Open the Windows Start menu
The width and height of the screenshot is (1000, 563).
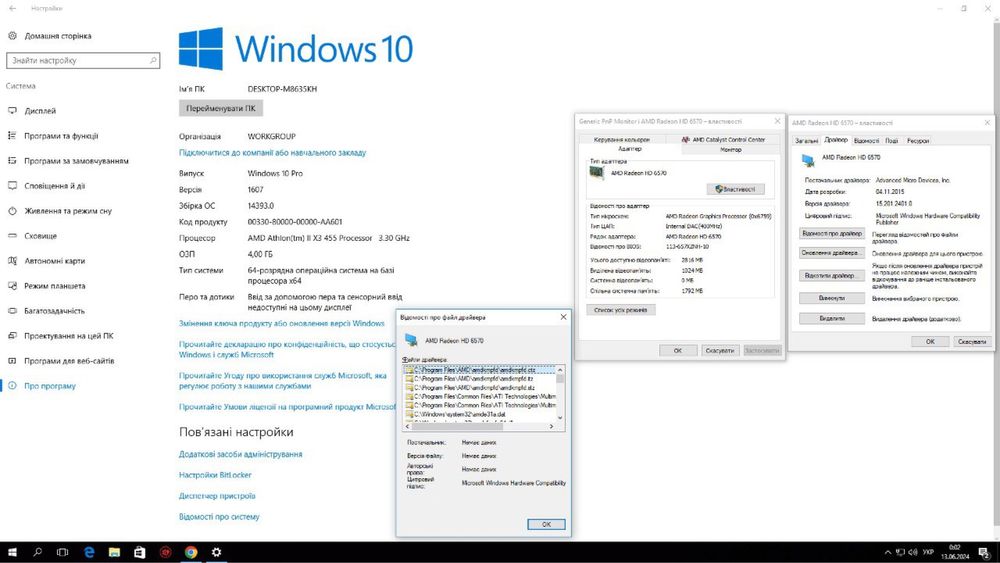pyautogui.click(x=12, y=552)
